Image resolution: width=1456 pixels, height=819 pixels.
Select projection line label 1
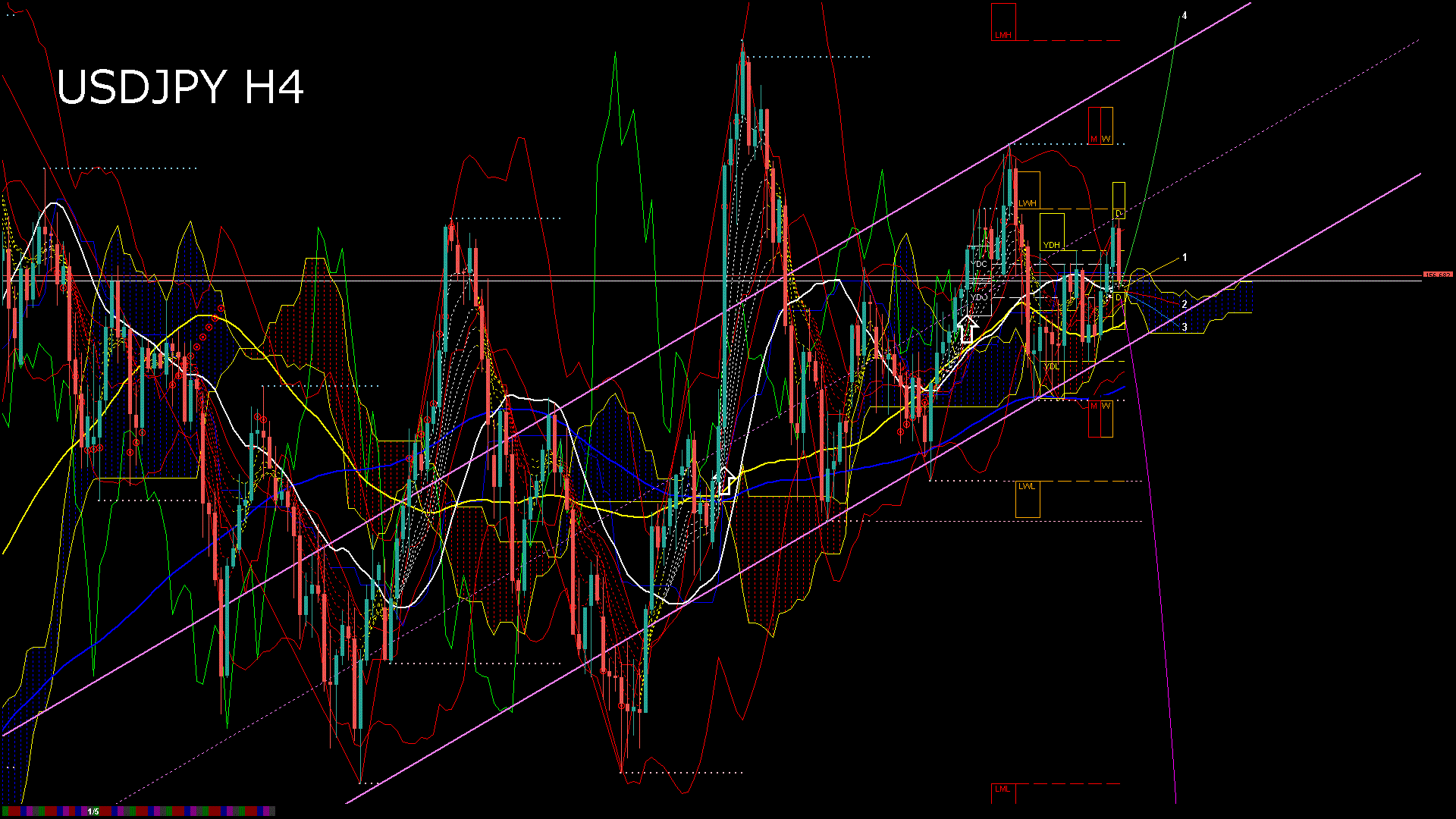[1185, 258]
